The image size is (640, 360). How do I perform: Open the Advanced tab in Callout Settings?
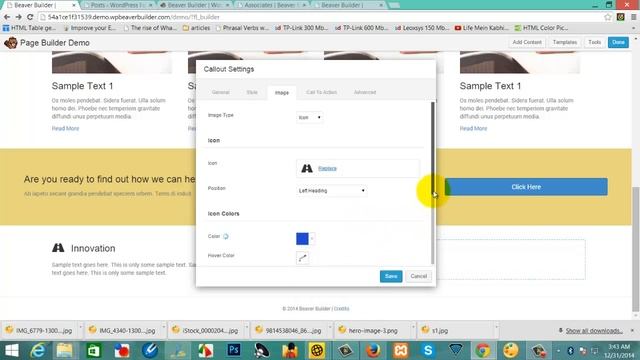(x=365, y=92)
